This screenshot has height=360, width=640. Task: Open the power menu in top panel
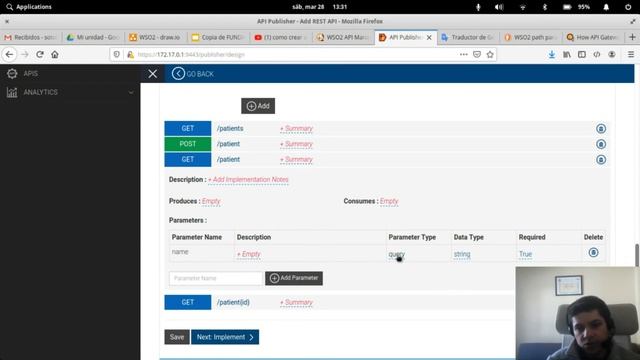click(628, 7)
